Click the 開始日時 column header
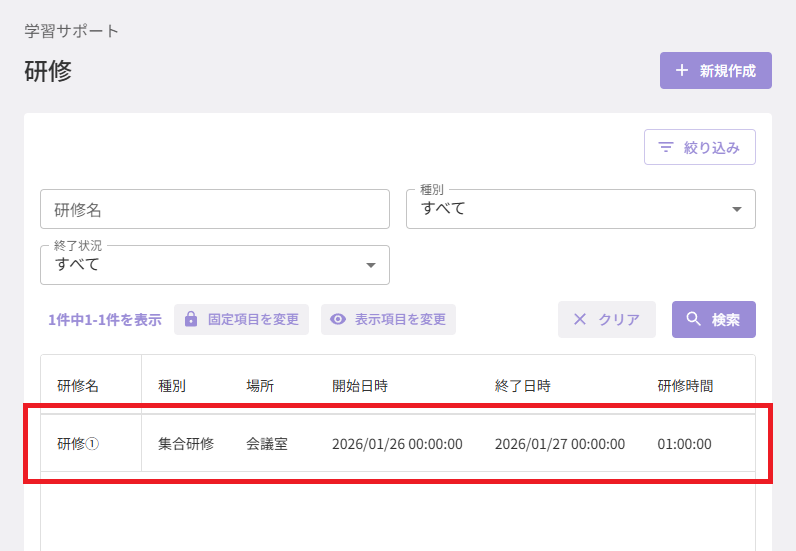This screenshot has width=796, height=551. [x=360, y=386]
